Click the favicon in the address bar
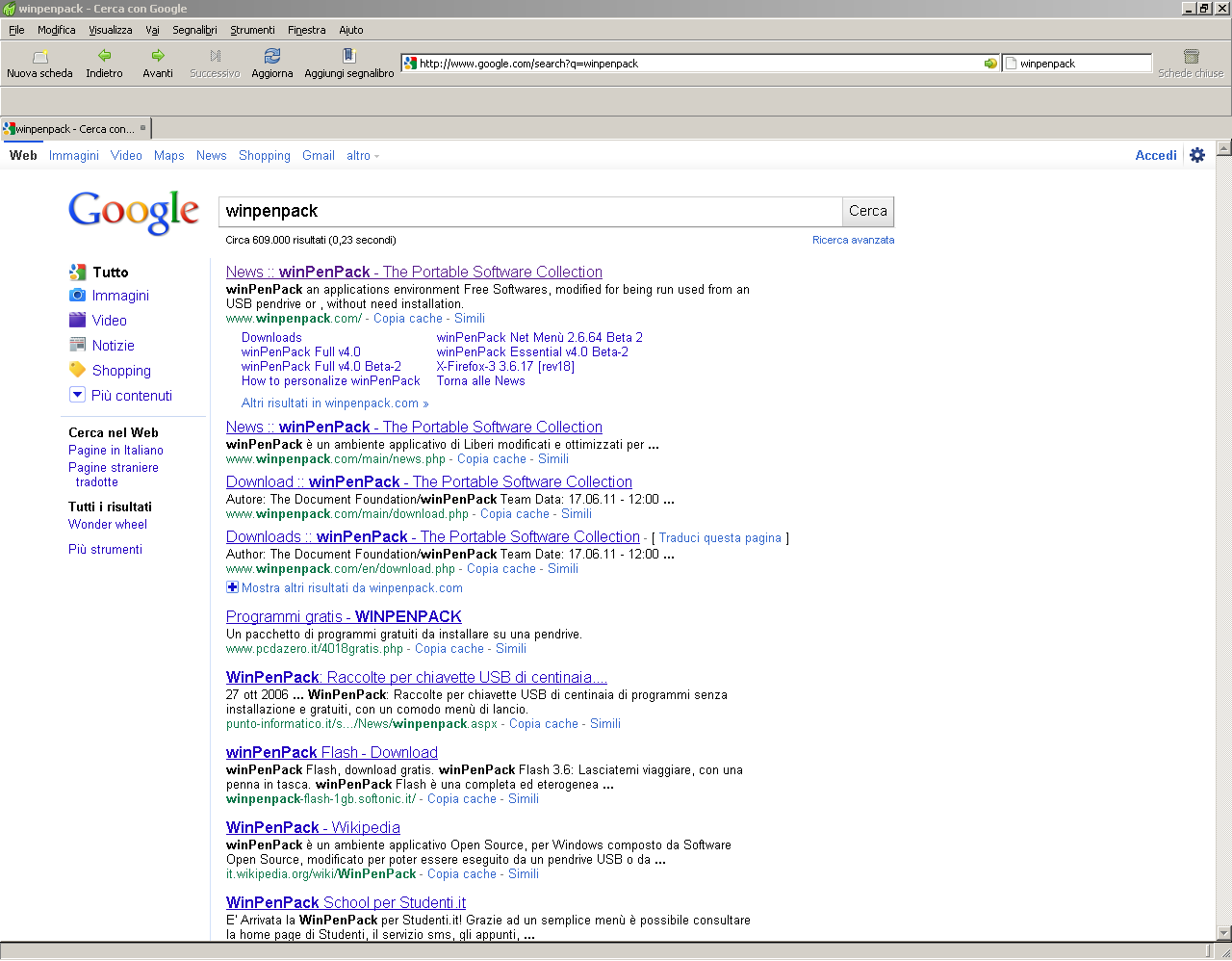The width and height of the screenshot is (1232, 961). click(411, 64)
